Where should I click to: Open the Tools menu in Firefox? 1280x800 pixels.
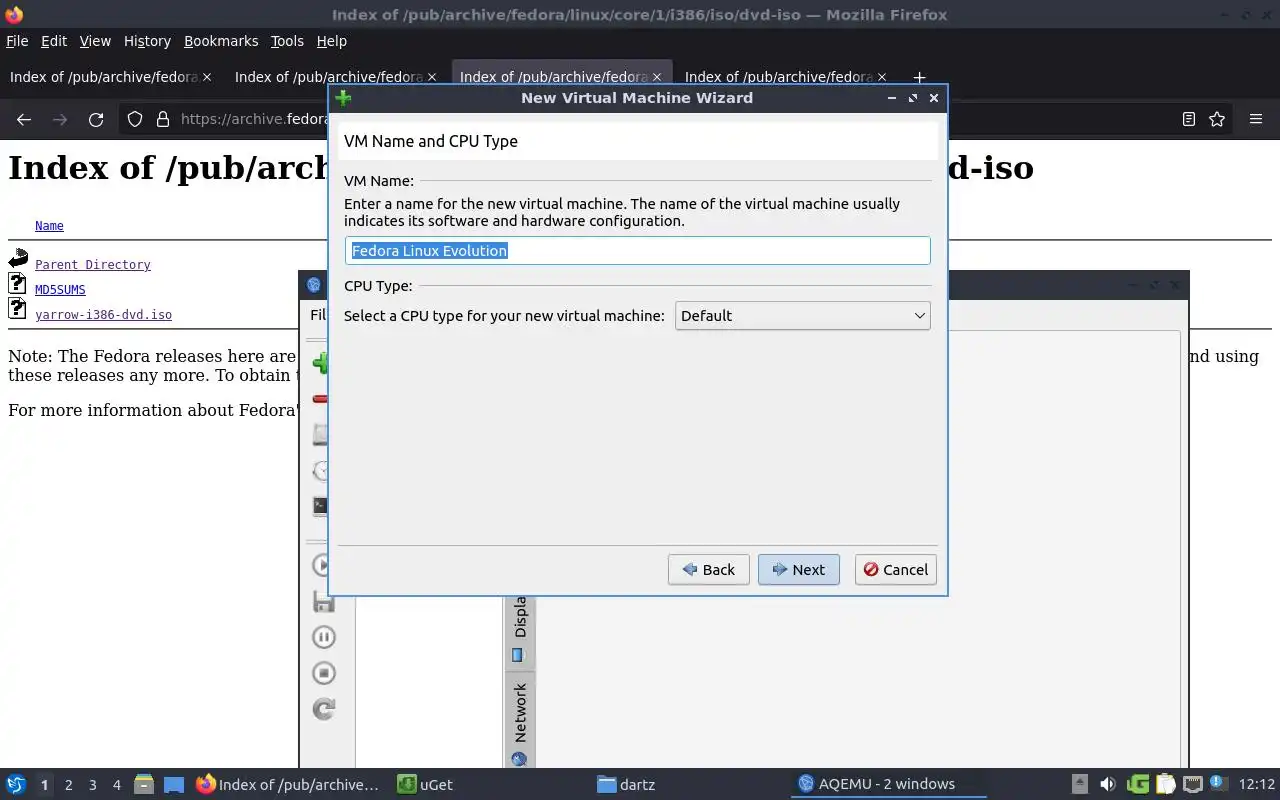[287, 41]
